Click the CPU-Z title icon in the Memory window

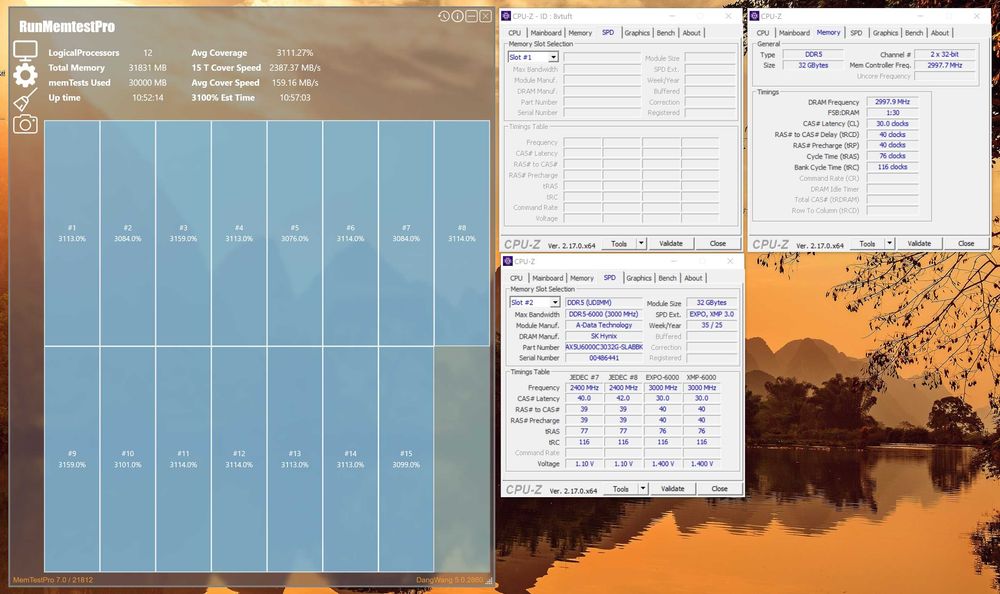coord(754,16)
